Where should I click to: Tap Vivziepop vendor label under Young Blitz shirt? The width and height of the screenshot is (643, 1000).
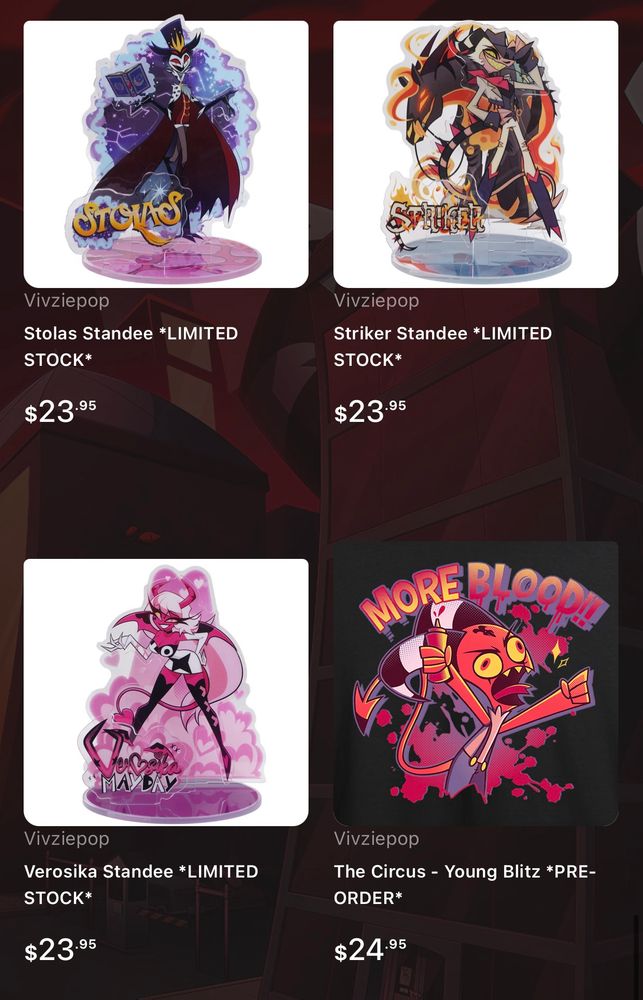pos(376,839)
